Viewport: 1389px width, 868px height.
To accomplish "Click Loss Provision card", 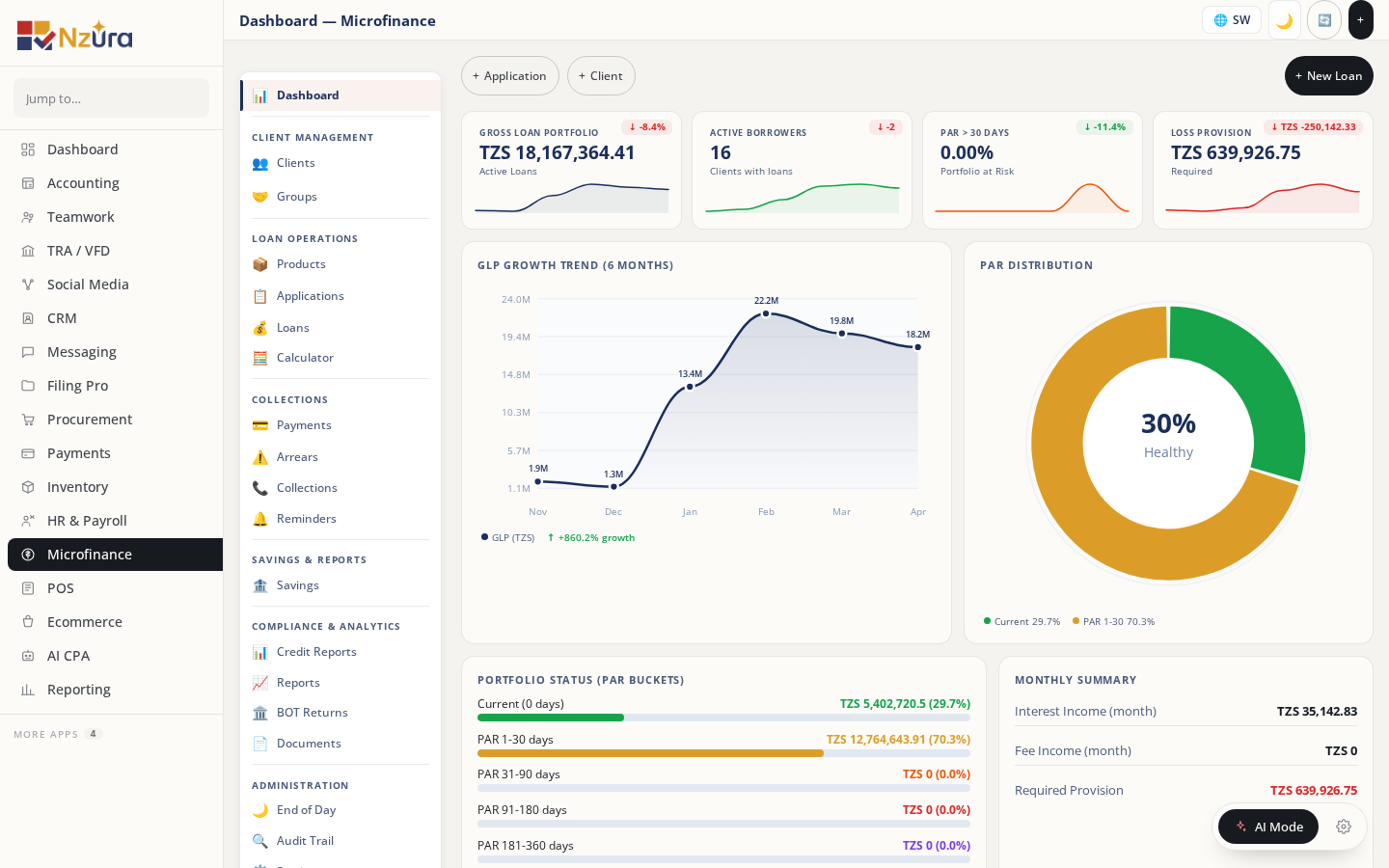I will point(1263,170).
